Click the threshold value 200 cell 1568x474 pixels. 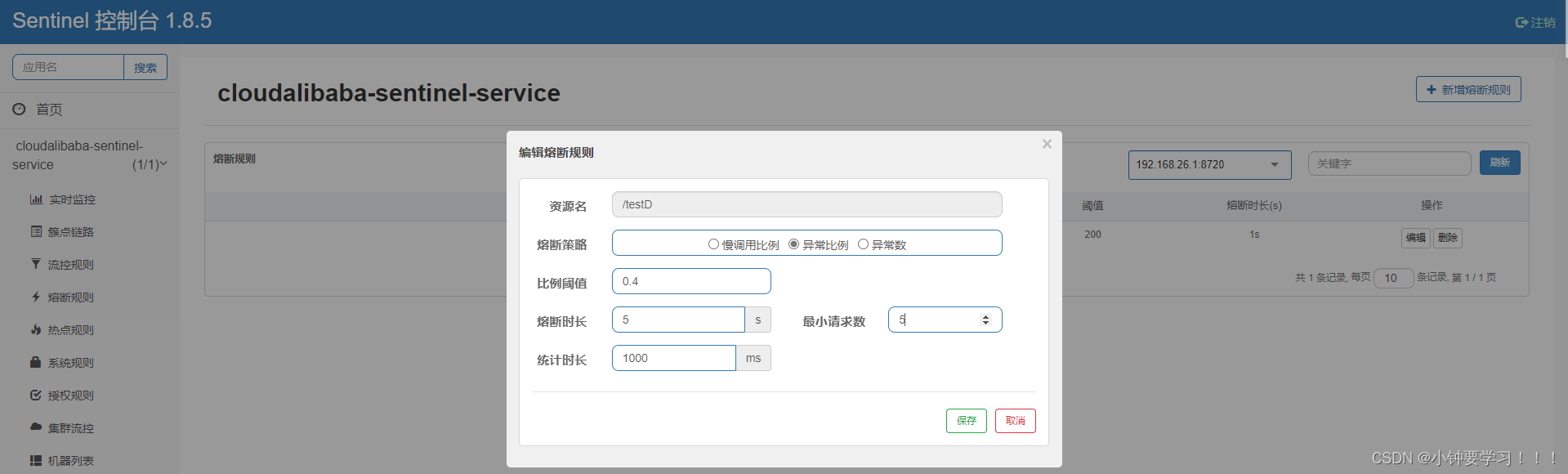(1093, 235)
